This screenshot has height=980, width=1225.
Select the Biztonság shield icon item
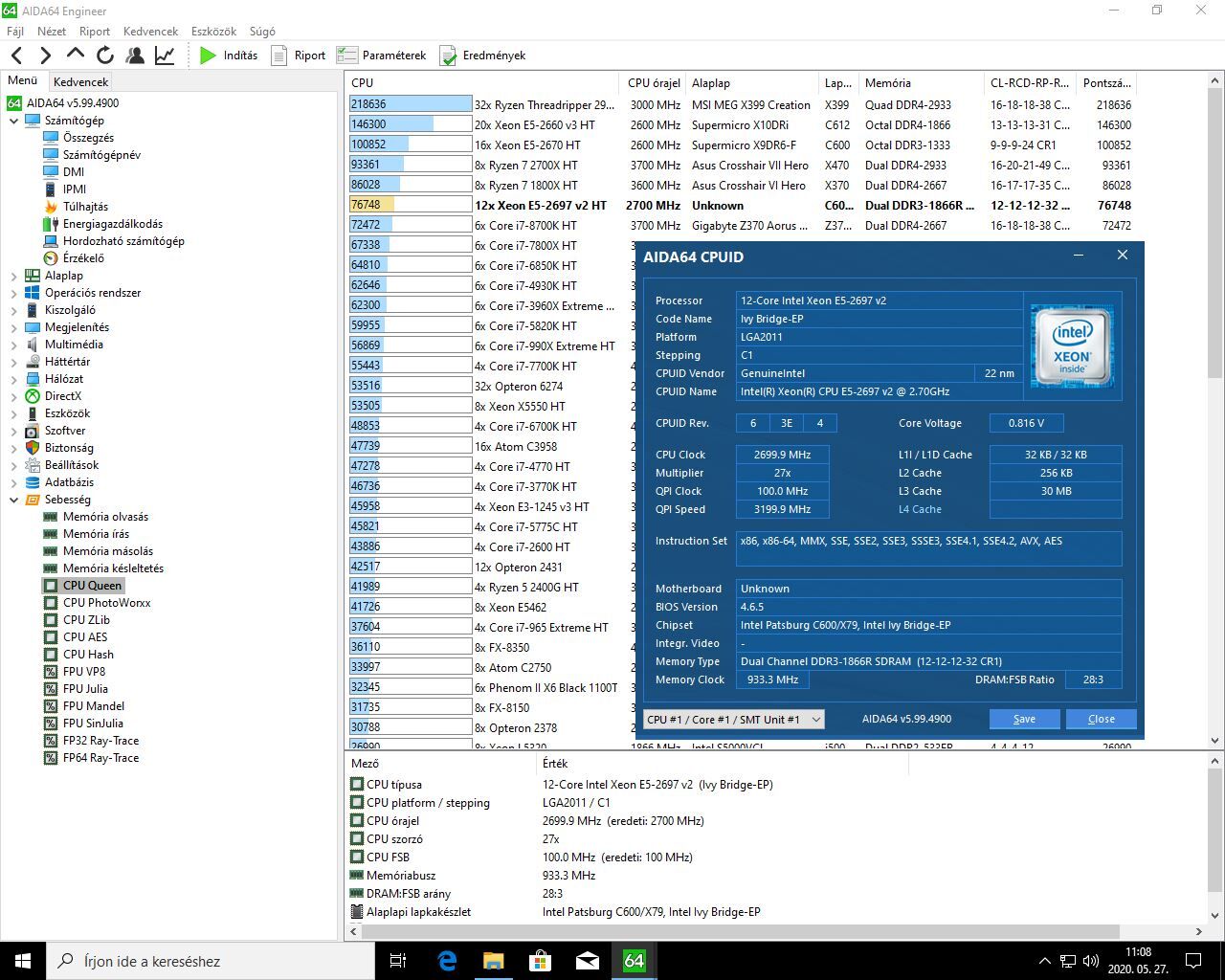33,448
